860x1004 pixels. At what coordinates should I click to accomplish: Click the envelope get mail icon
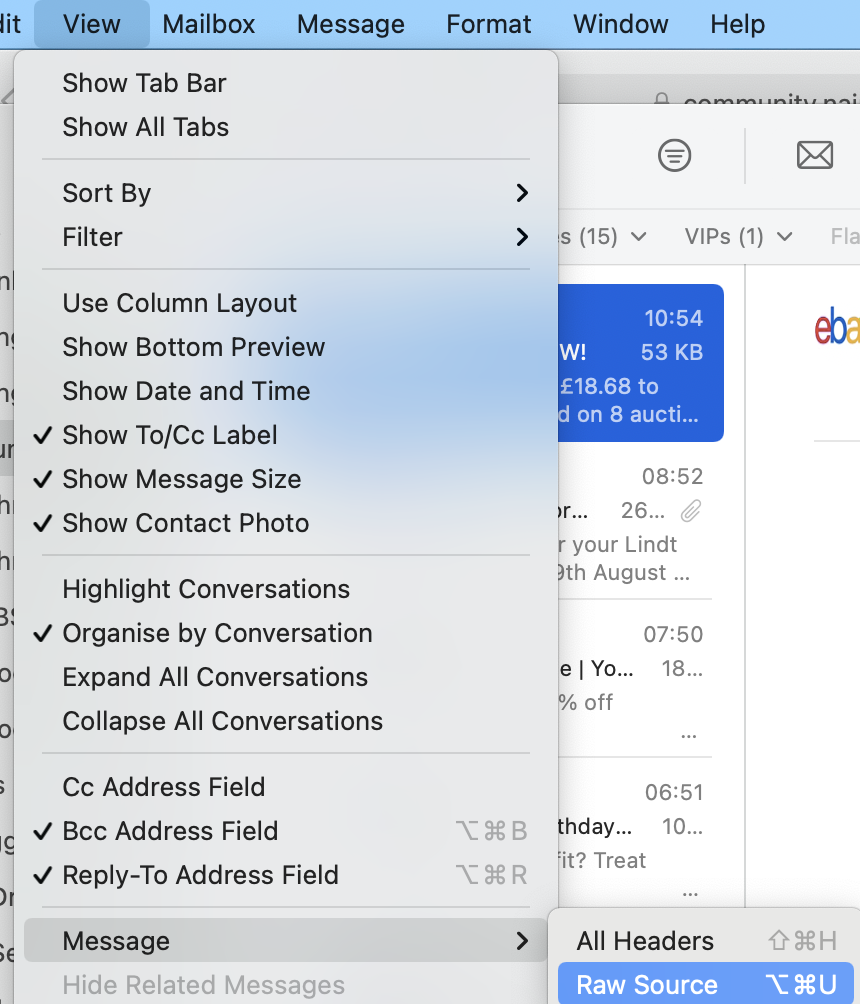coord(815,155)
